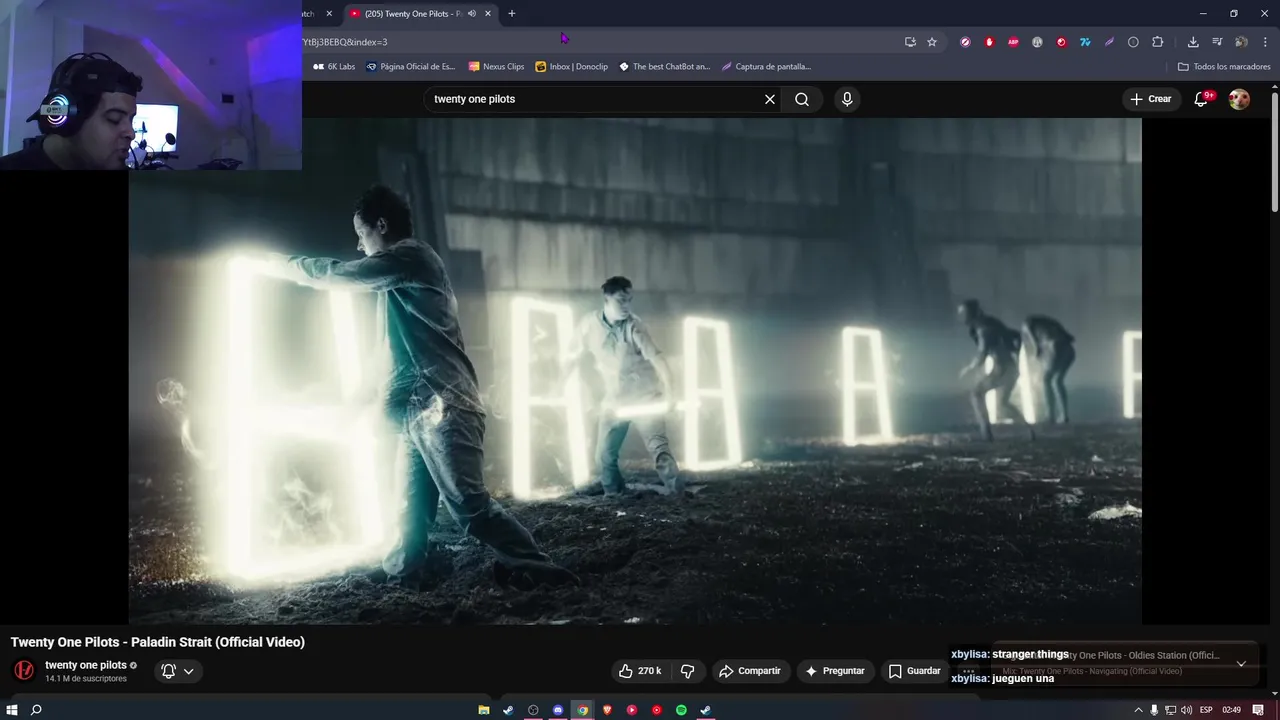Image resolution: width=1280 pixels, height=720 pixels.
Task: Click the 02:49 taskbar clock
Action: pyautogui.click(x=1231, y=710)
